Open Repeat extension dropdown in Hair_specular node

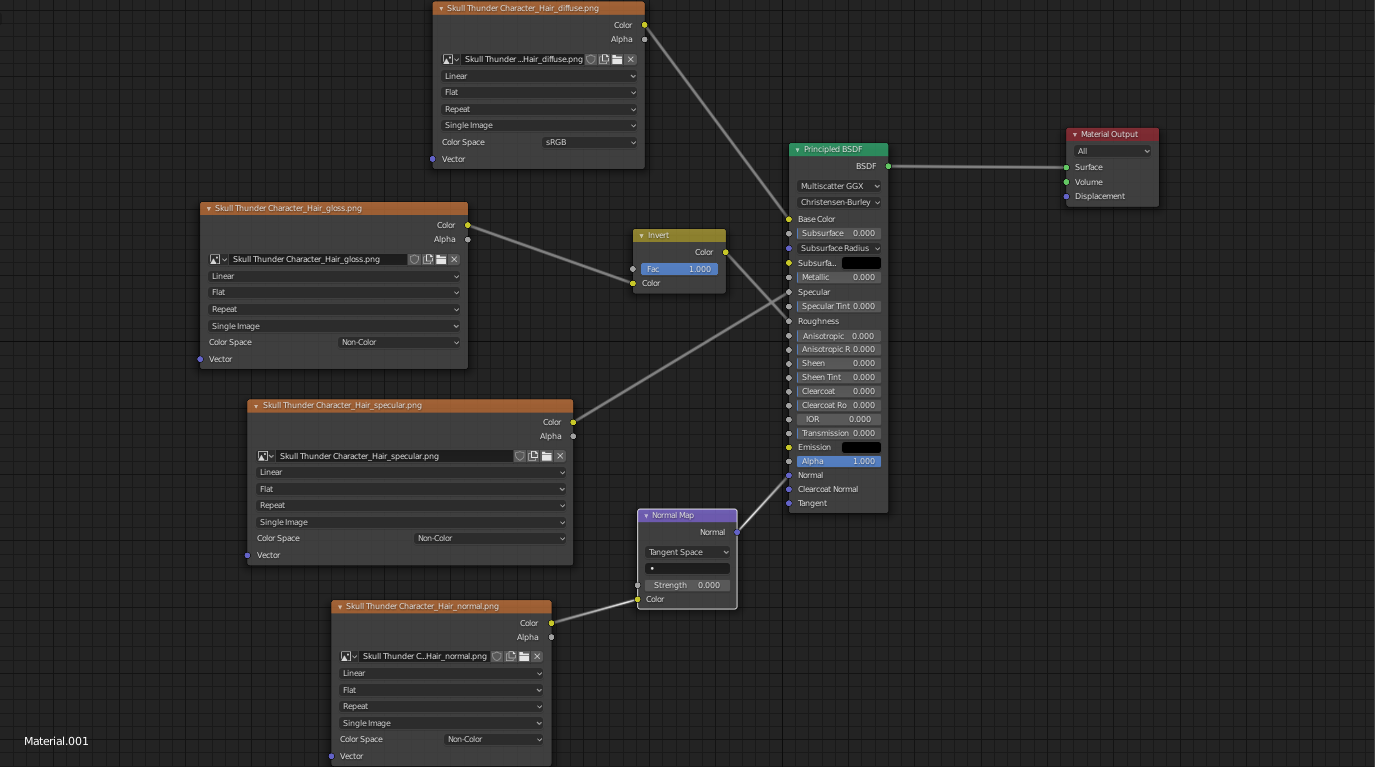411,505
